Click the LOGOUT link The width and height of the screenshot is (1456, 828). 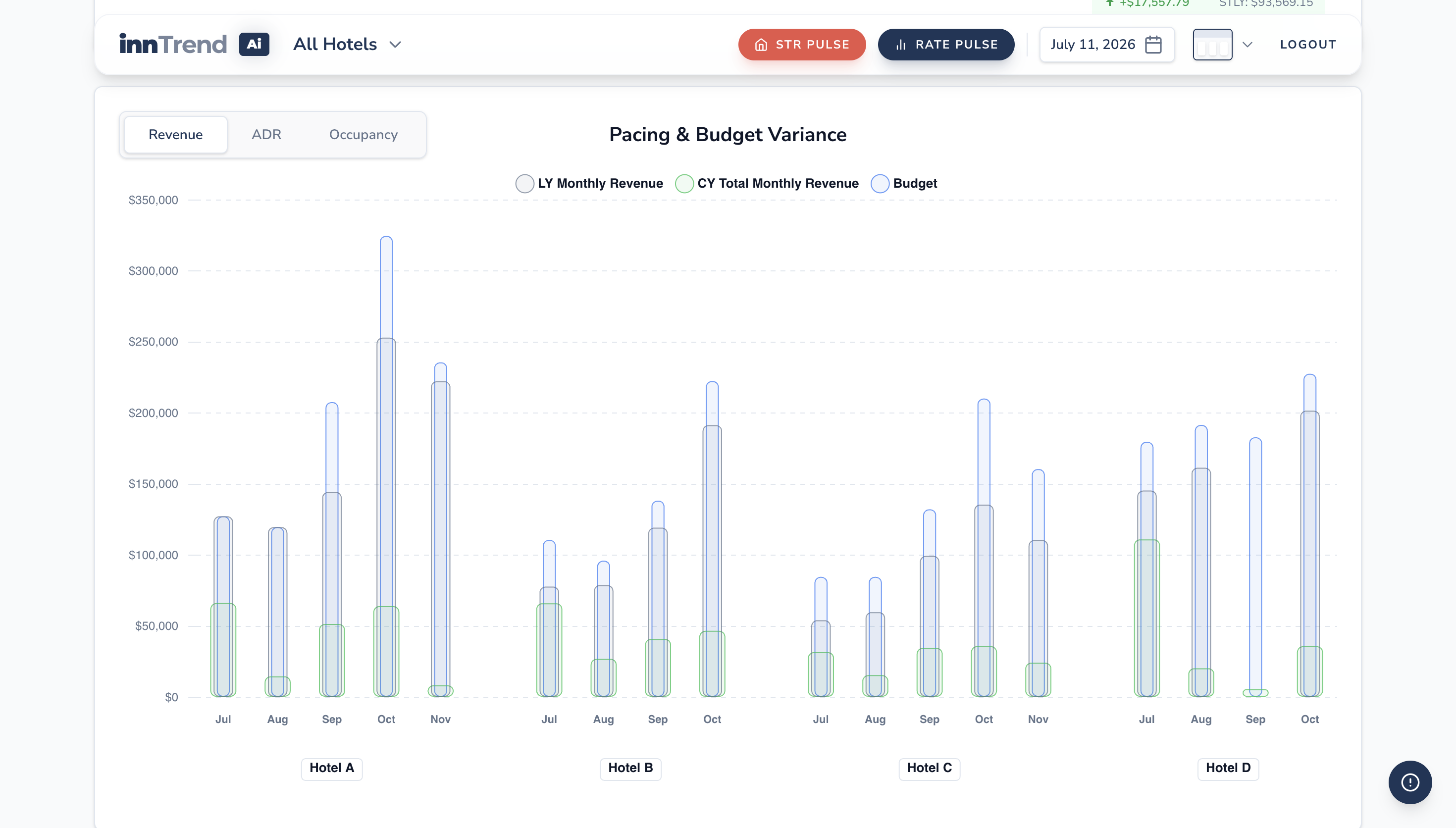click(1307, 45)
